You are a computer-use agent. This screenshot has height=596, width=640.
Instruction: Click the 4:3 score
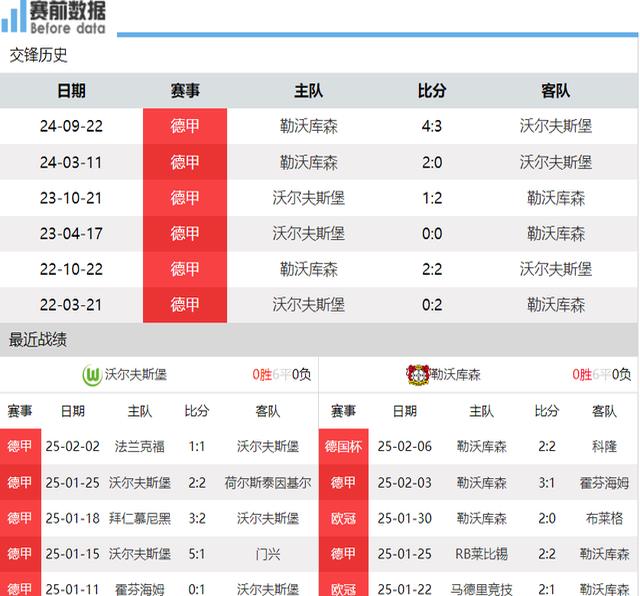(x=432, y=126)
